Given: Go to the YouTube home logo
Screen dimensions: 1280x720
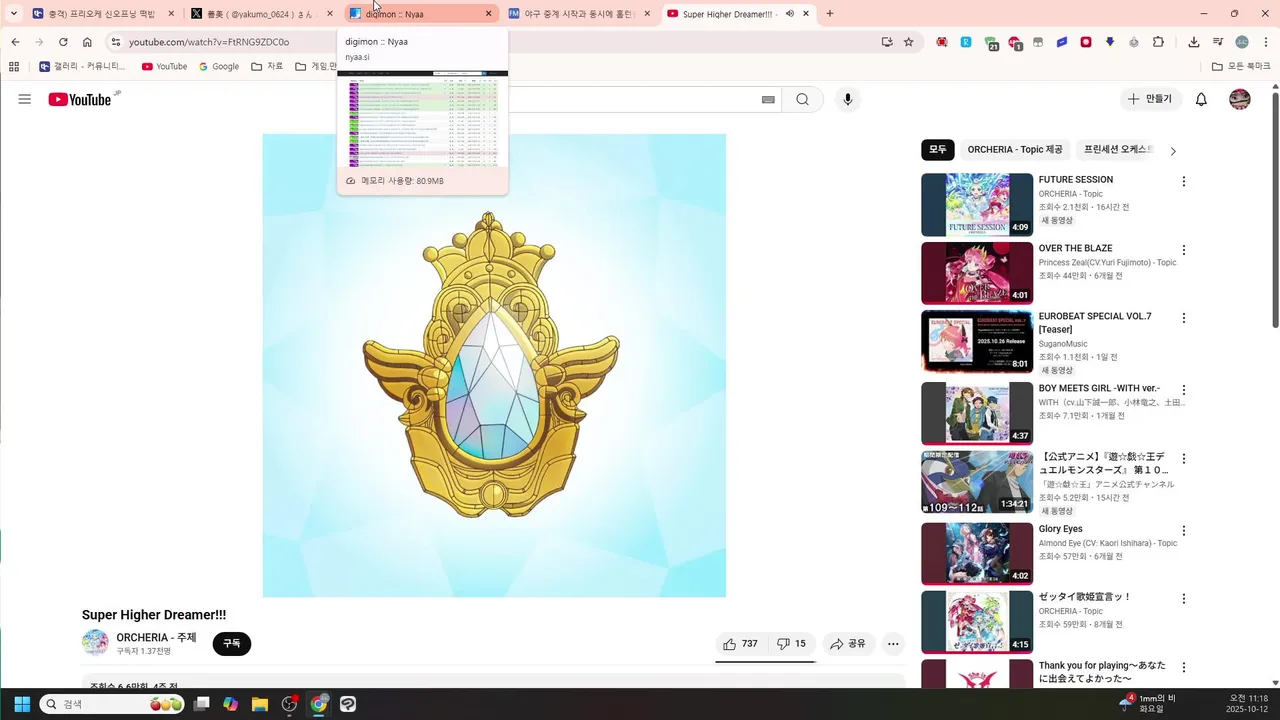Looking at the screenshot, I should click(x=79, y=99).
